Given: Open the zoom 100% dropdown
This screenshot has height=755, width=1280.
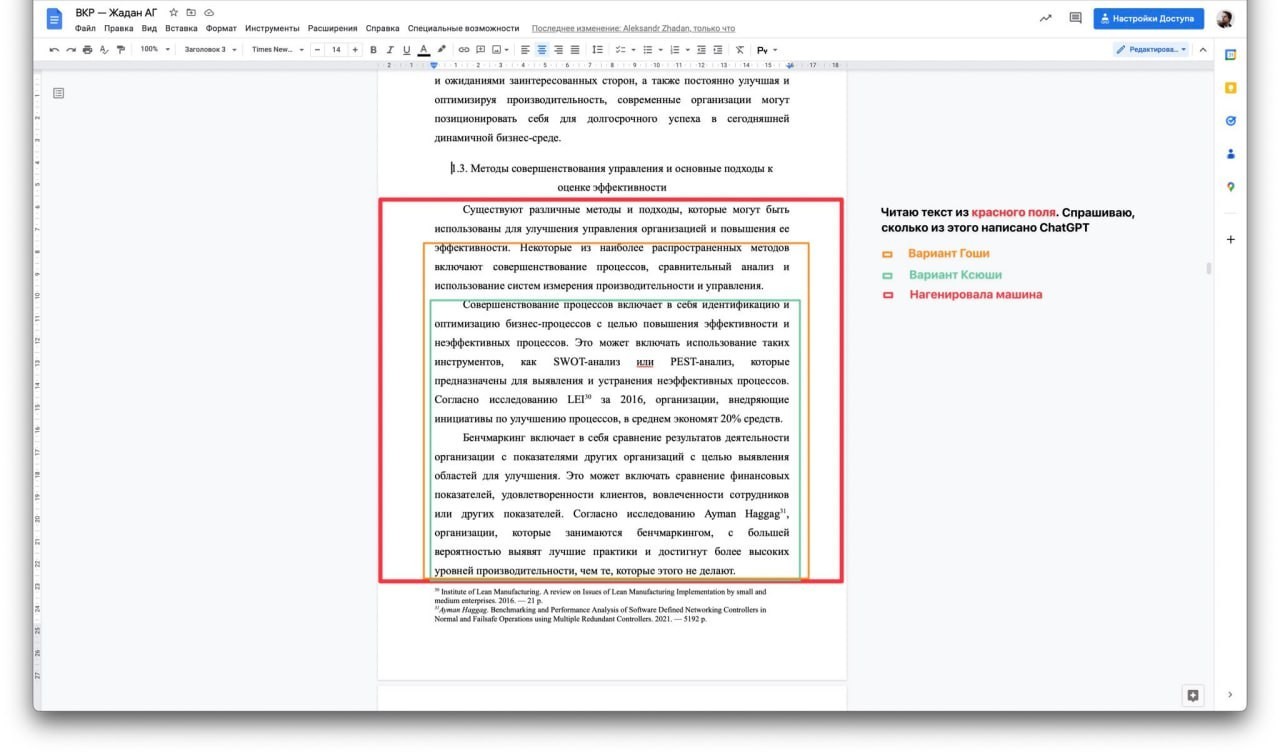Looking at the screenshot, I should click(x=154, y=50).
